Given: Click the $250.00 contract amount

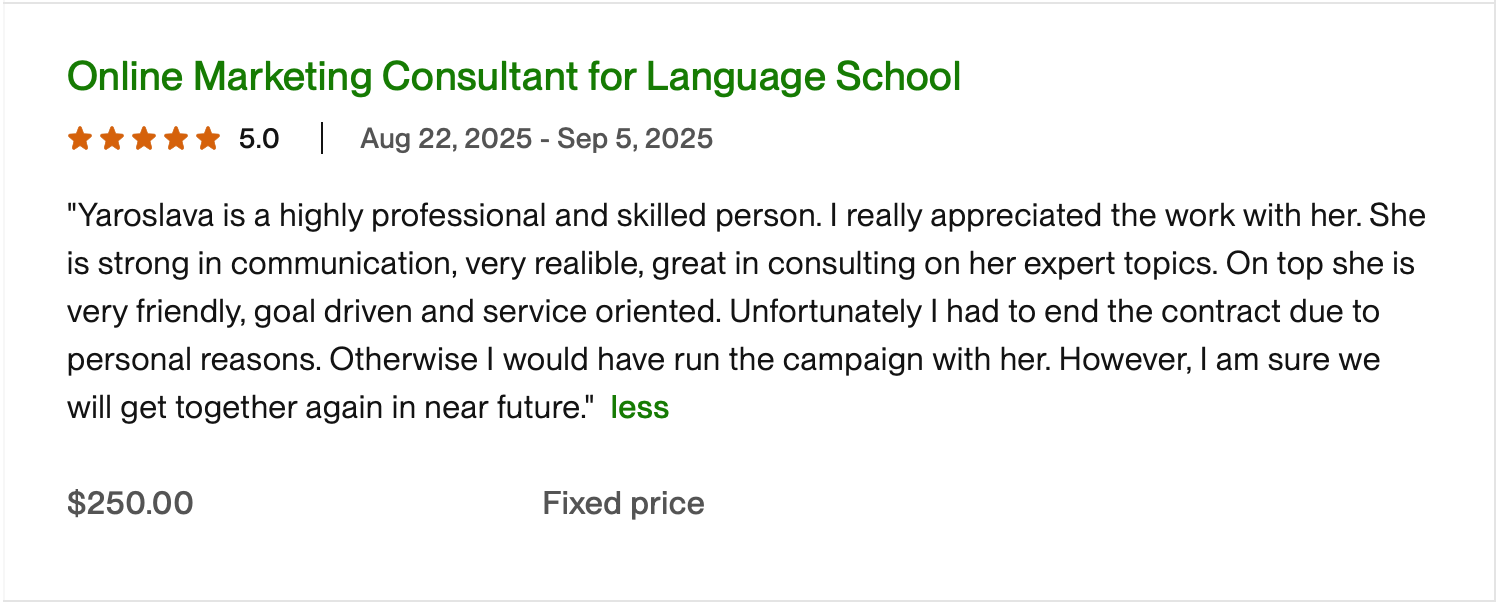Looking at the screenshot, I should point(130,503).
